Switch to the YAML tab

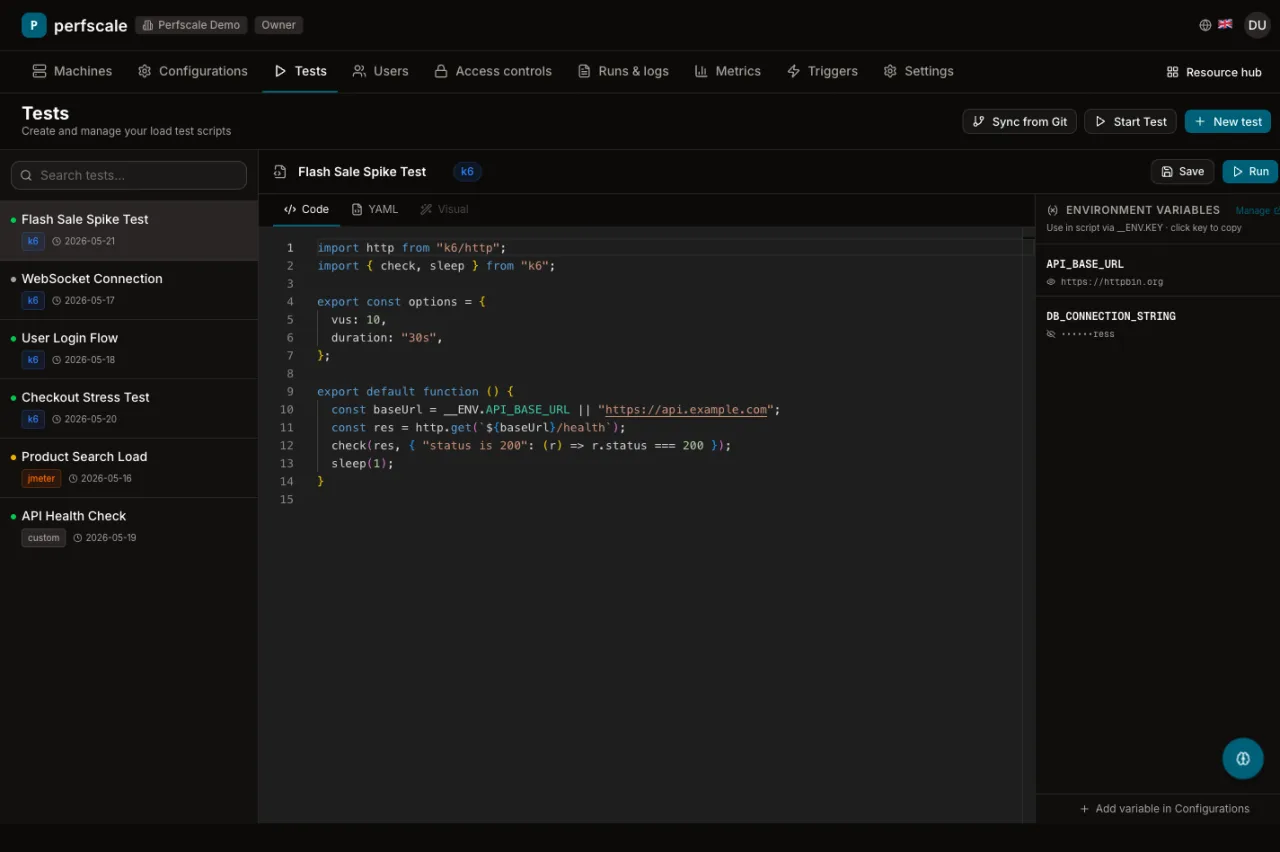coord(375,209)
